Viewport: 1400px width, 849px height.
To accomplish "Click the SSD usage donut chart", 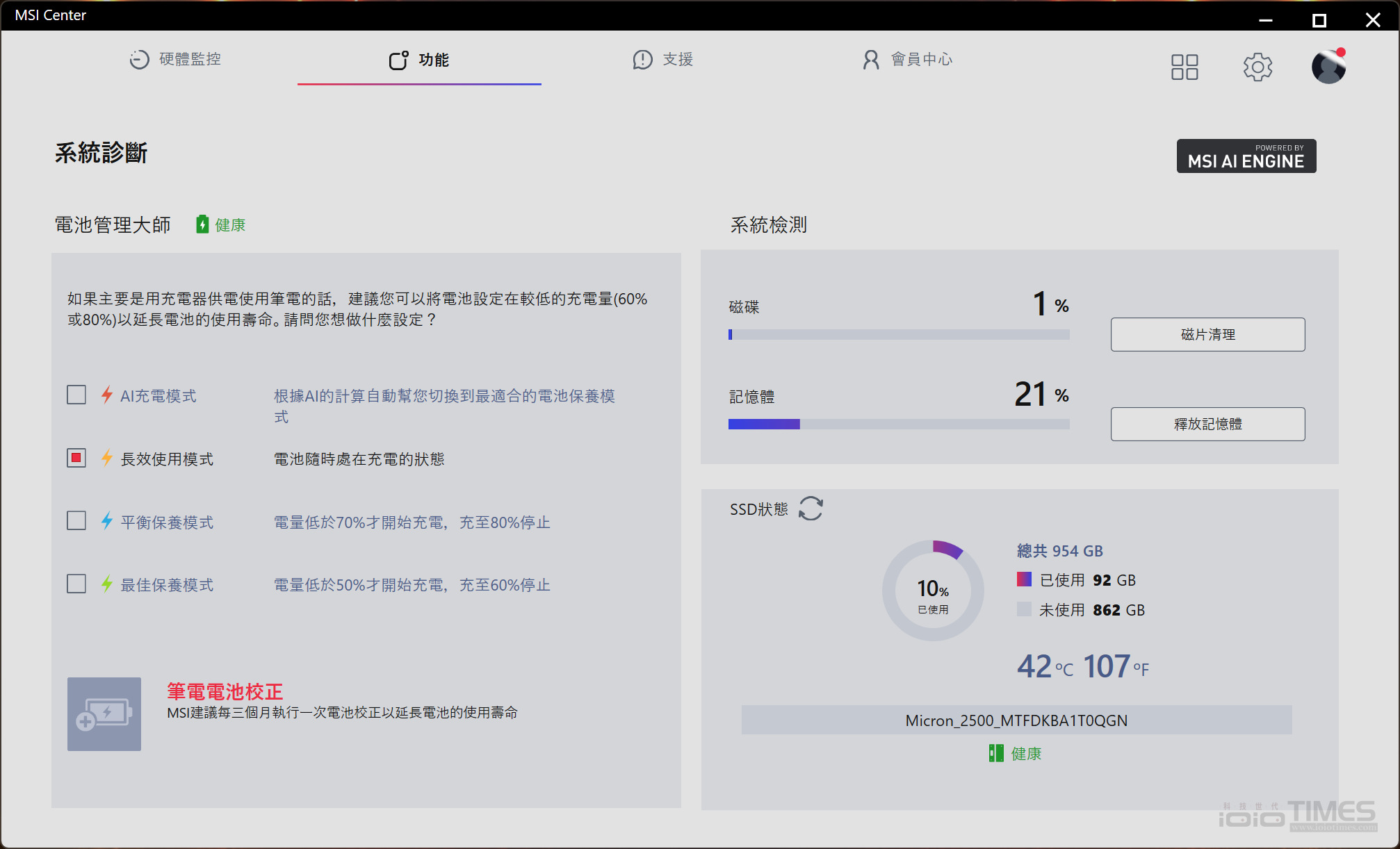I will tap(933, 591).
